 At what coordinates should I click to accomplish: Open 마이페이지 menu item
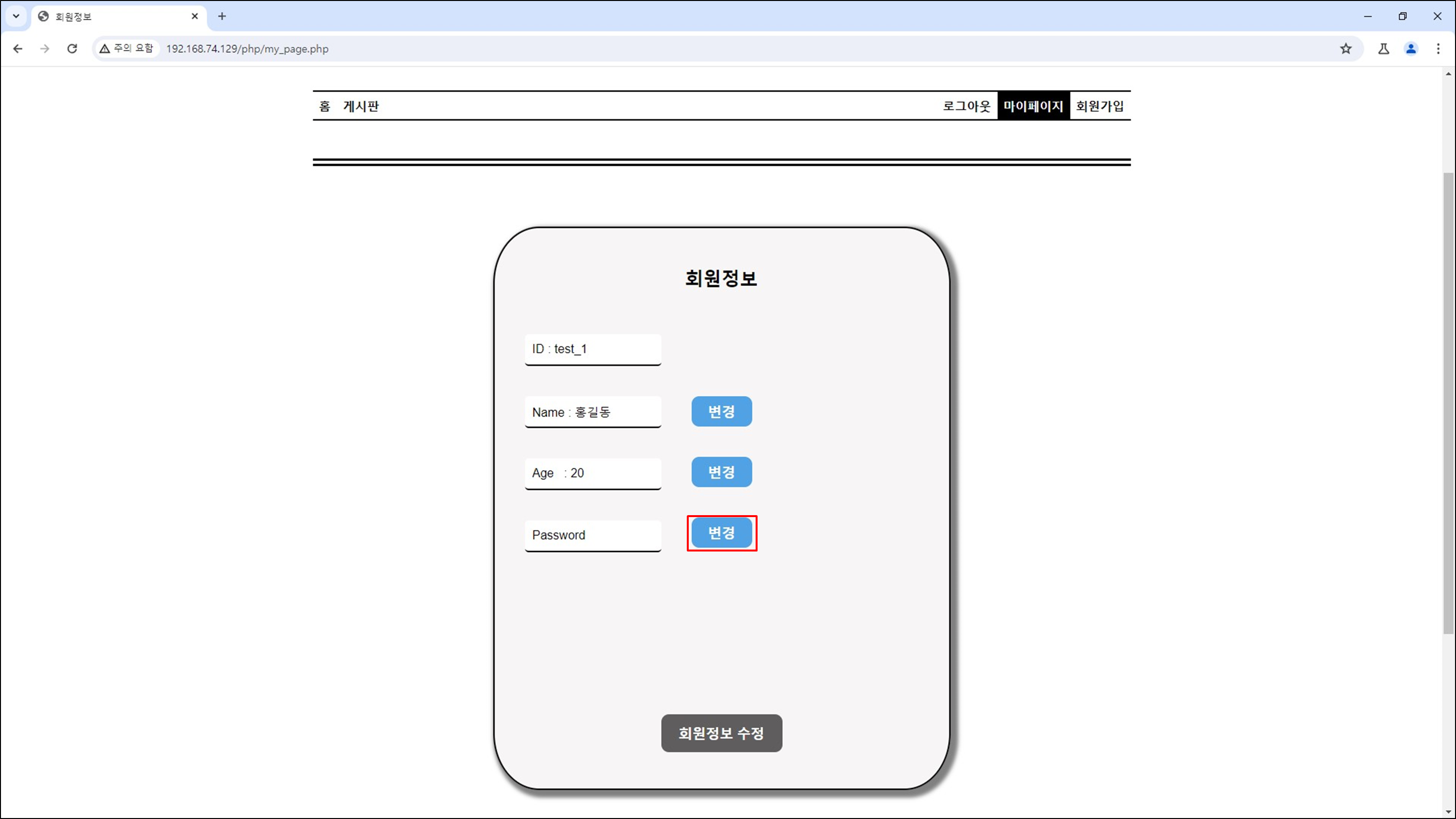point(1033,106)
